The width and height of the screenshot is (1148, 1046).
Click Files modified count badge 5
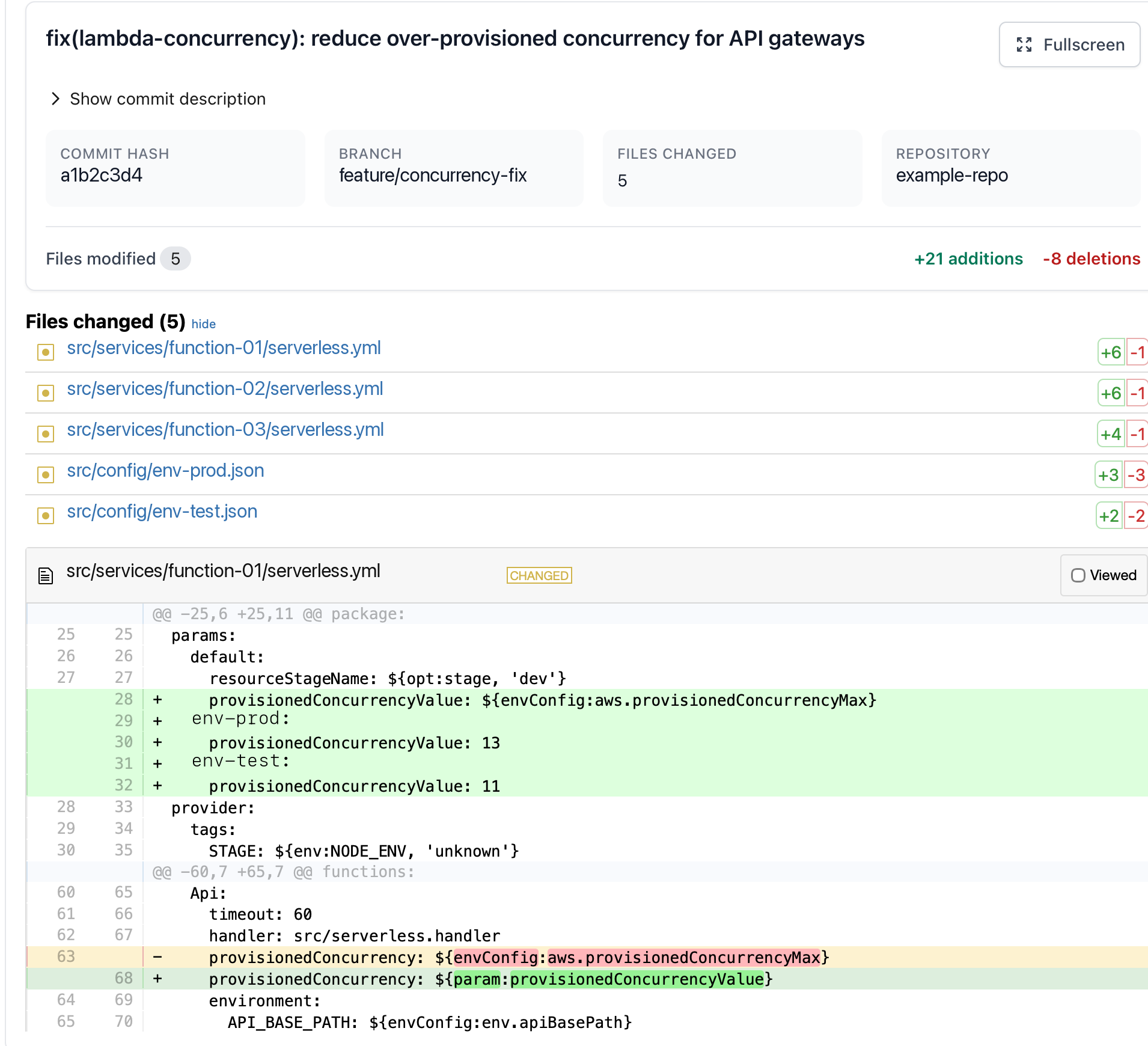pos(176,258)
